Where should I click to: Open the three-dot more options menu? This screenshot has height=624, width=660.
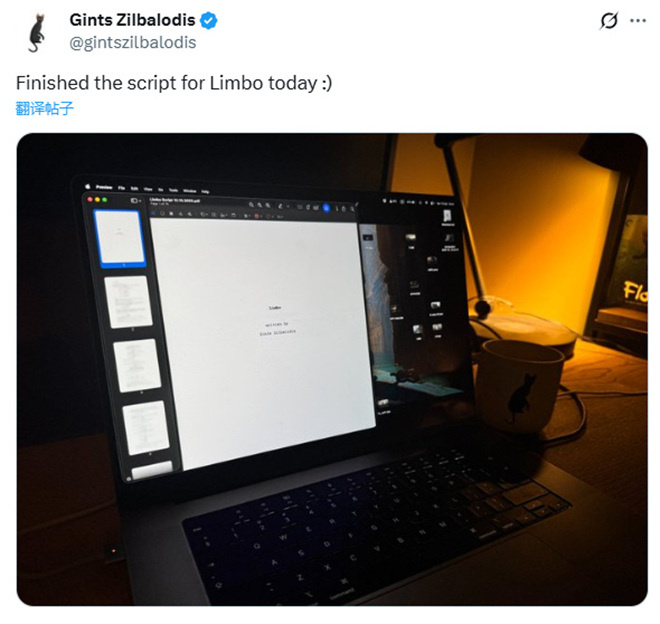pos(638,20)
